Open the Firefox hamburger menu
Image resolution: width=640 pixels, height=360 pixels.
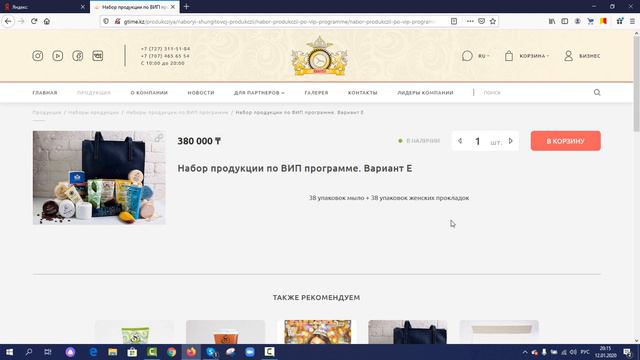pyautogui.click(x=632, y=21)
